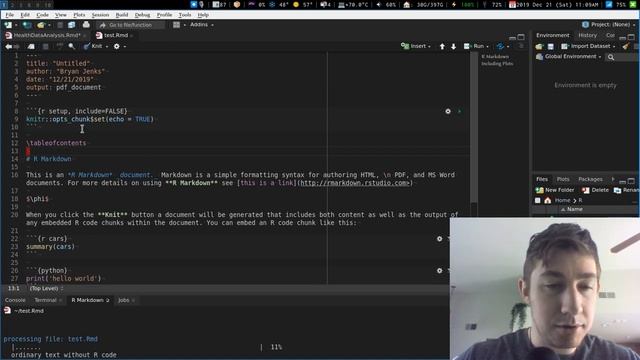Click the rmarkdown.rstudio.com link in editor
The width and height of the screenshot is (640, 360).
[354, 183]
